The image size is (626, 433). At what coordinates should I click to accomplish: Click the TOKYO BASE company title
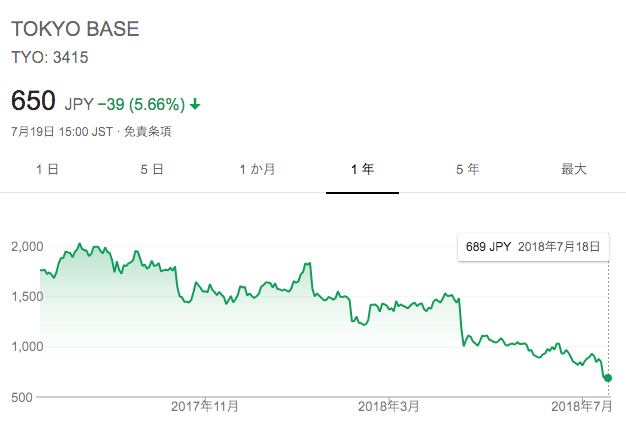coord(75,29)
